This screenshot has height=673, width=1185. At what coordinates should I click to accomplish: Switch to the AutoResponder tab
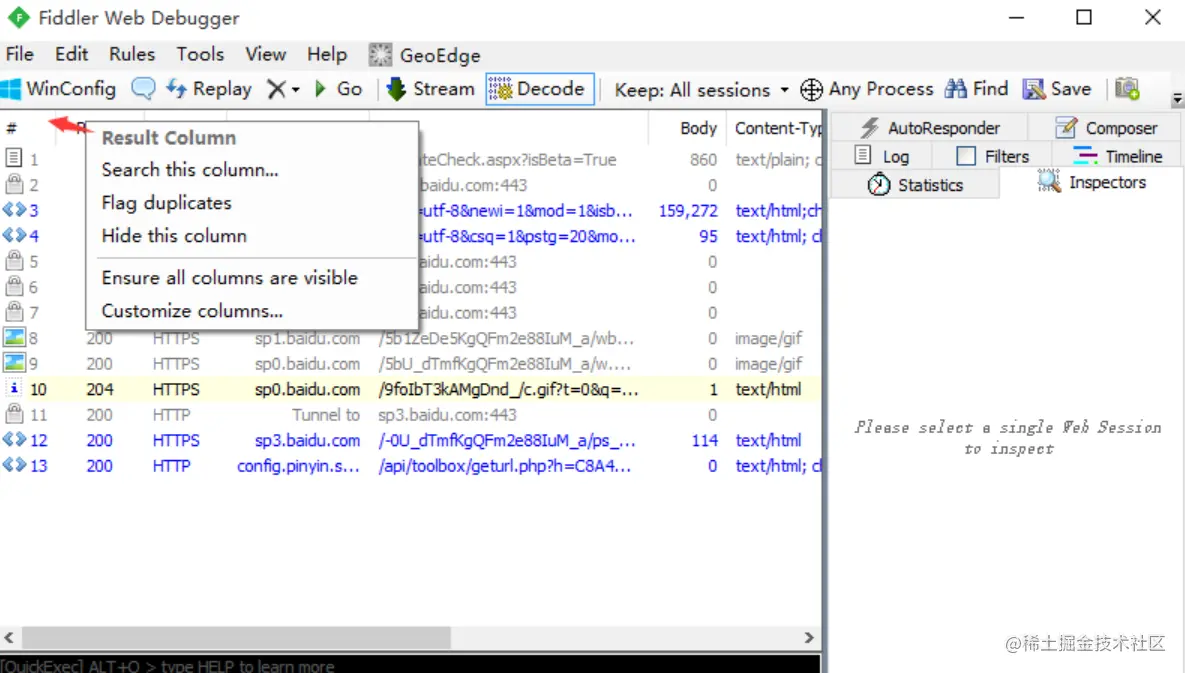coord(930,128)
